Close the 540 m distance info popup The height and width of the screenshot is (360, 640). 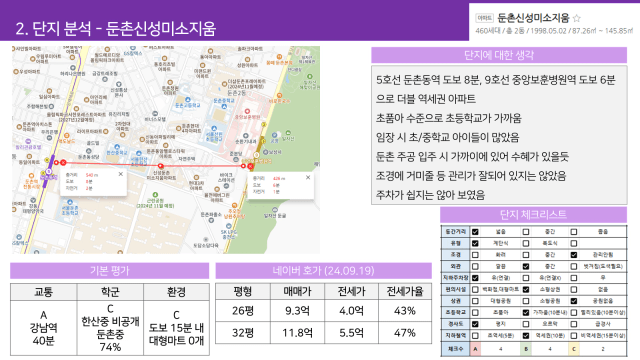pos(120,174)
